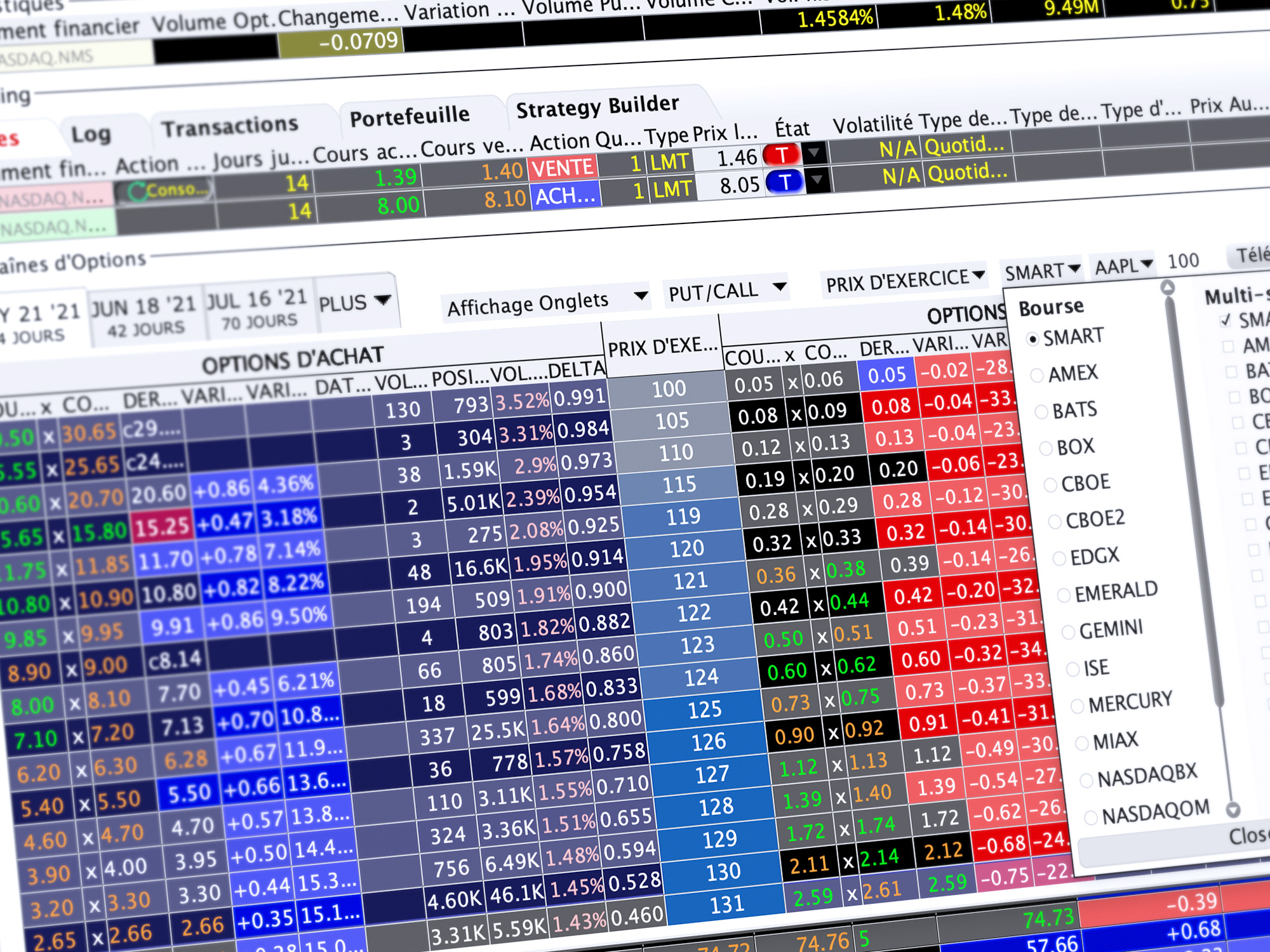Switch to the Portefeuille tab
Screen dimensions: 1270x952
[410, 117]
